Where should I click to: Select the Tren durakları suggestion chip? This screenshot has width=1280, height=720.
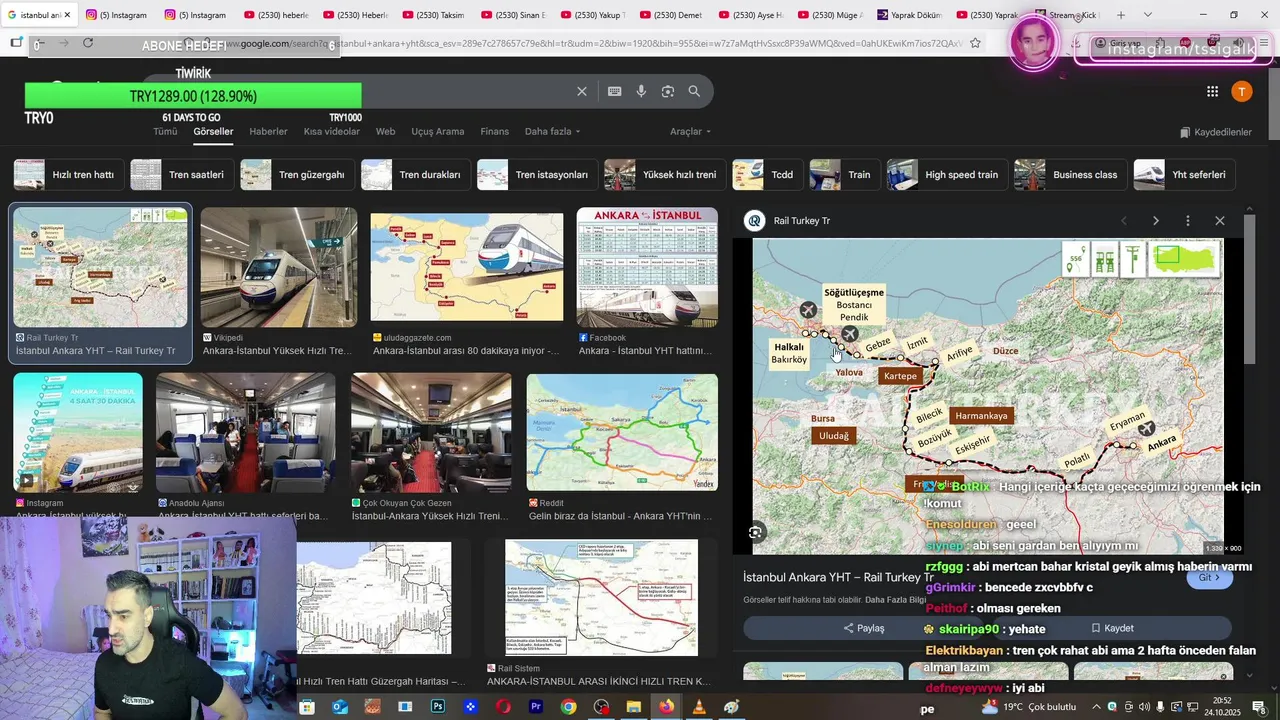click(415, 175)
